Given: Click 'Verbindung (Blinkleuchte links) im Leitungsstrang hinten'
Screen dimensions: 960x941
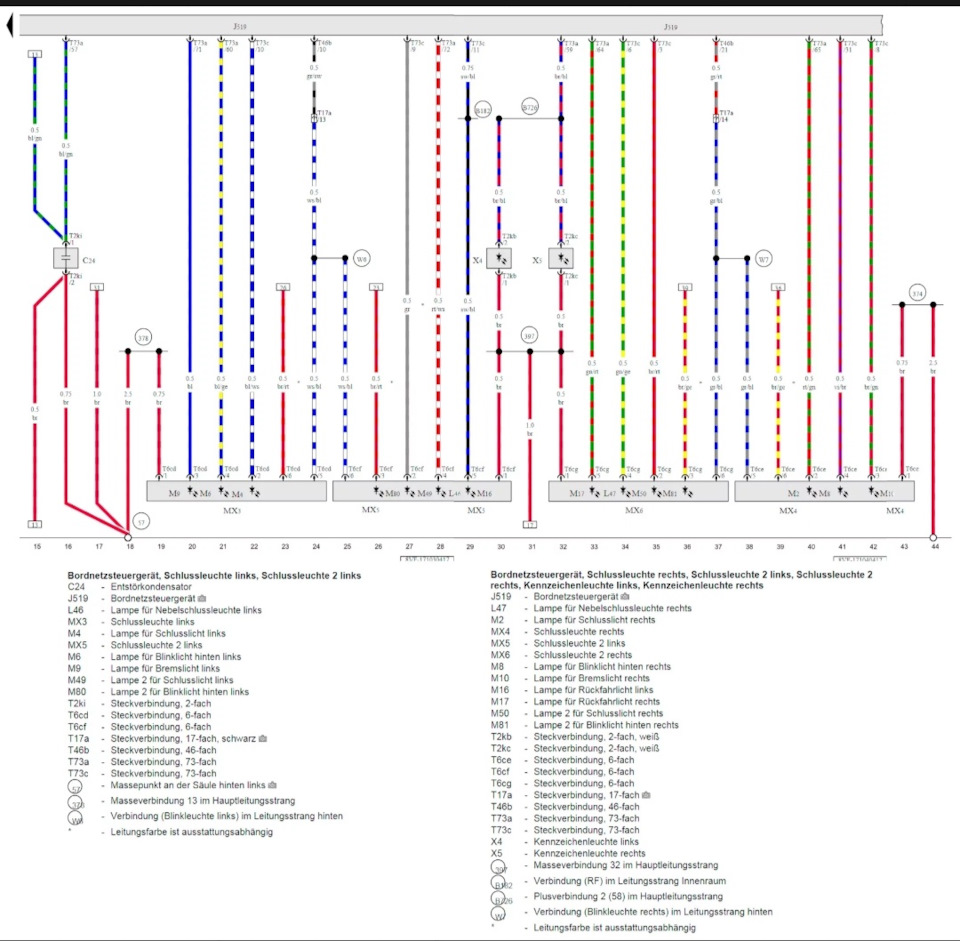Looking at the screenshot, I should point(227,816).
